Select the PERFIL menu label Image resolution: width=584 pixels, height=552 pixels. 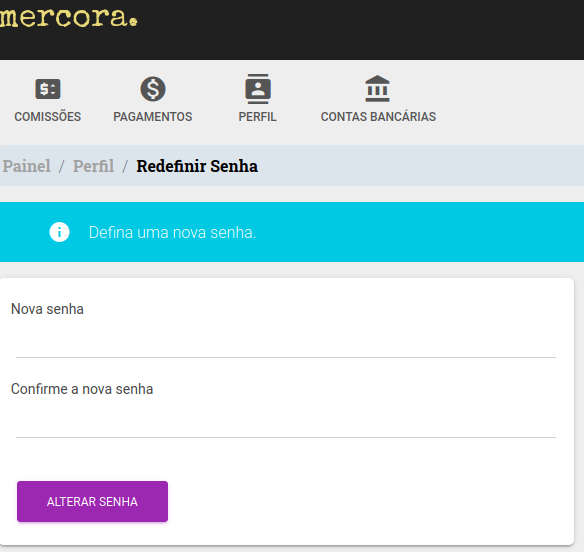point(258,117)
